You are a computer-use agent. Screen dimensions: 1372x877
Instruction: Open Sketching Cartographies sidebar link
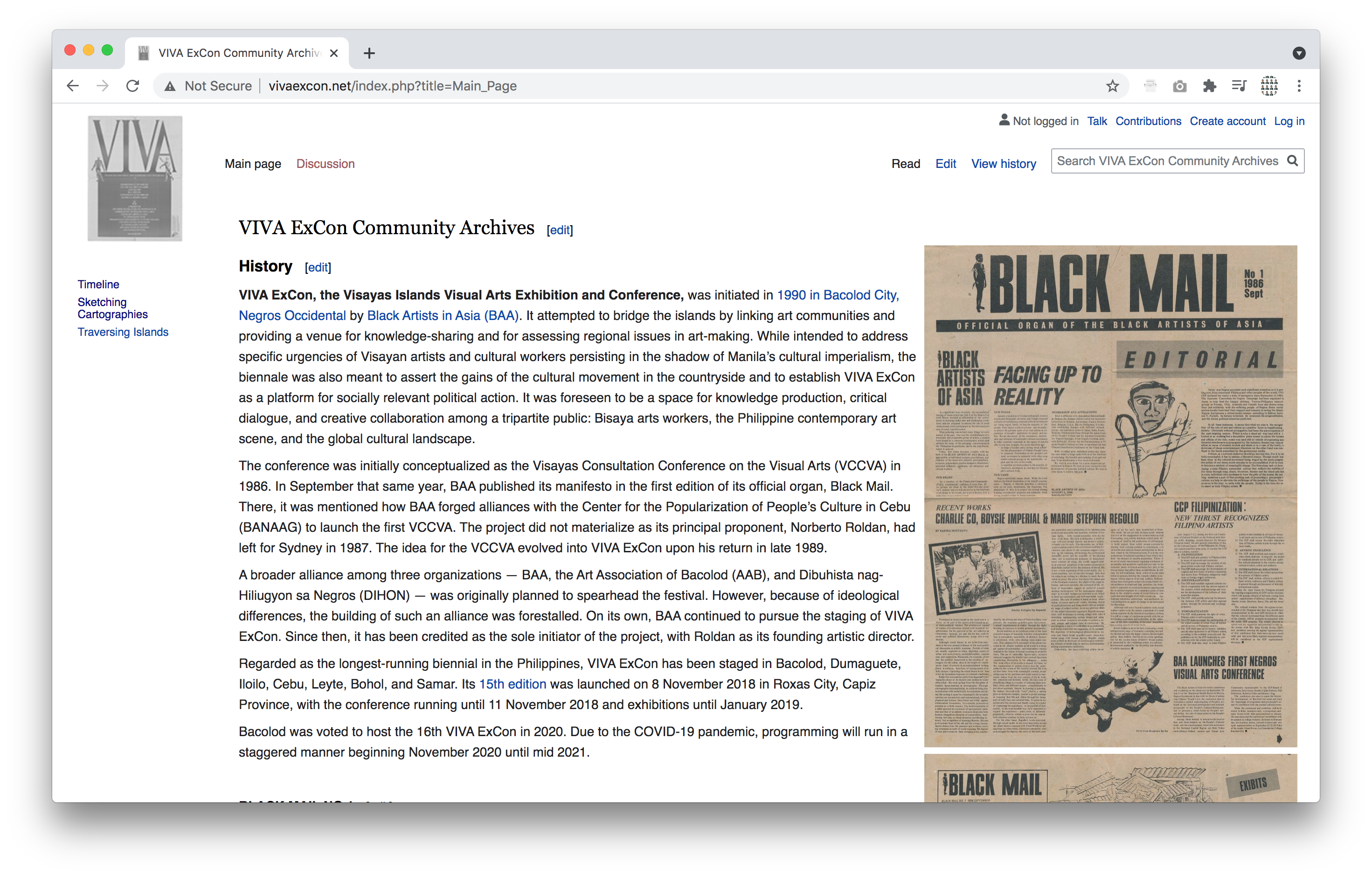[x=113, y=308]
